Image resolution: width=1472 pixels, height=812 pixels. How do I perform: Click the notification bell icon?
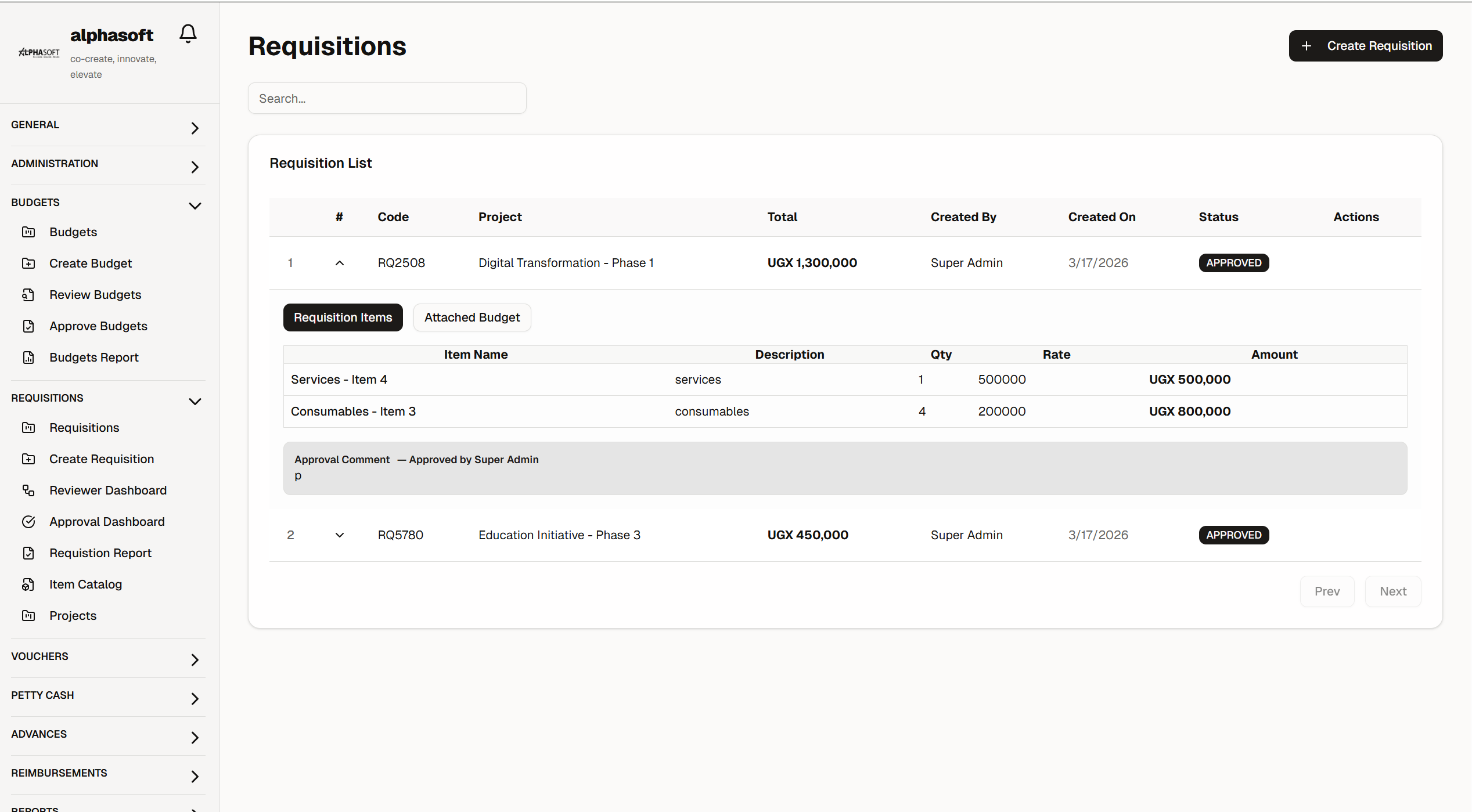[188, 34]
